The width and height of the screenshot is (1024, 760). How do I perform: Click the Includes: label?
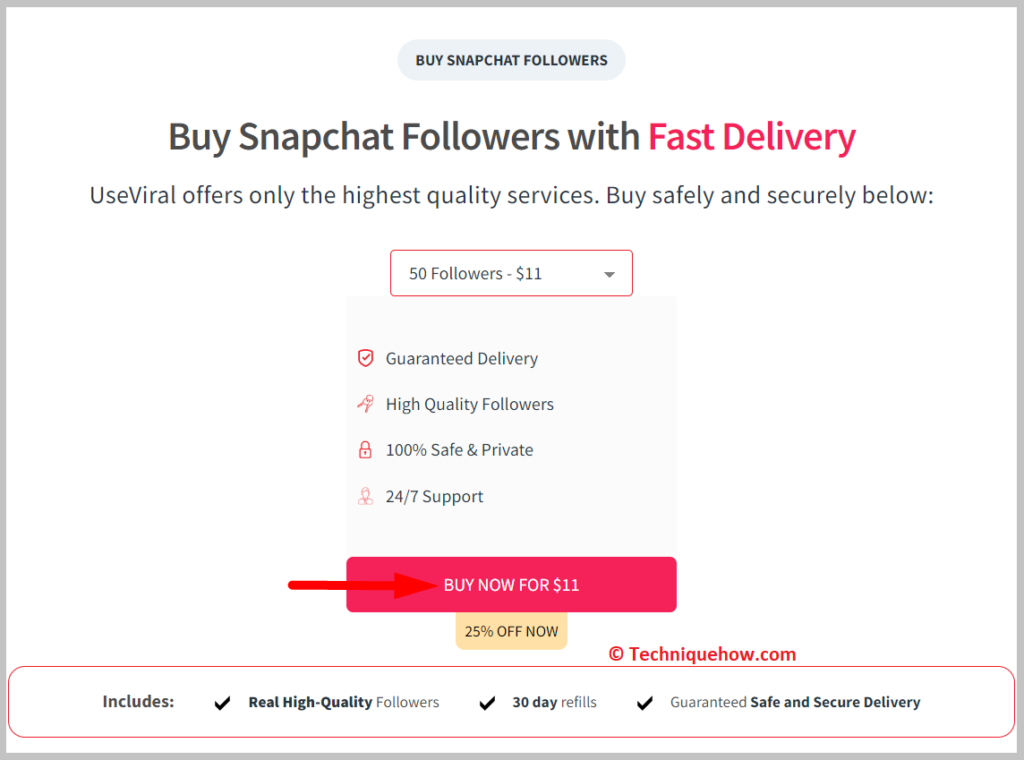click(x=138, y=702)
